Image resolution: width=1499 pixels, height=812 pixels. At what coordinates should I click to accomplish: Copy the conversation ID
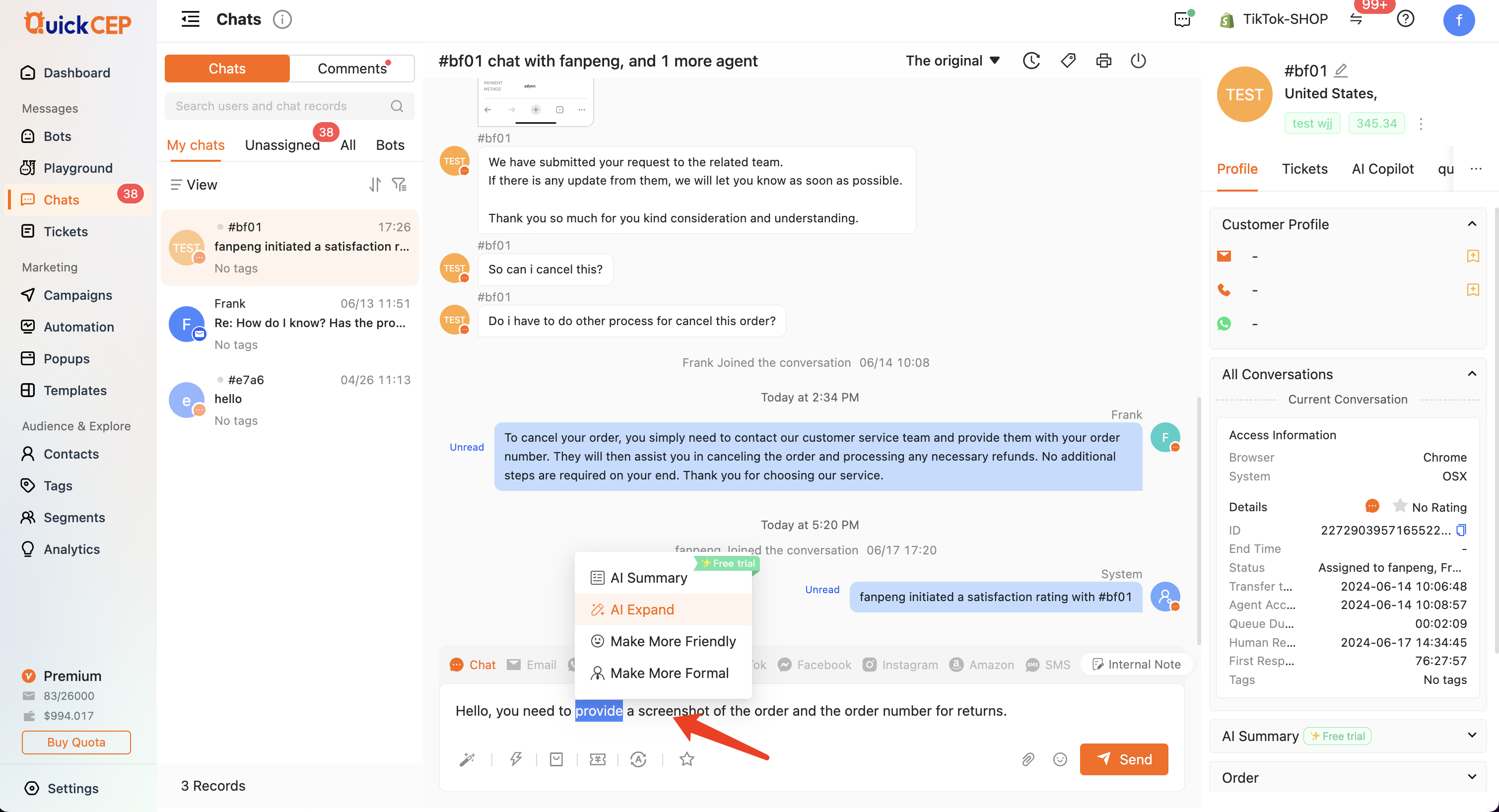[x=1461, y=530]
